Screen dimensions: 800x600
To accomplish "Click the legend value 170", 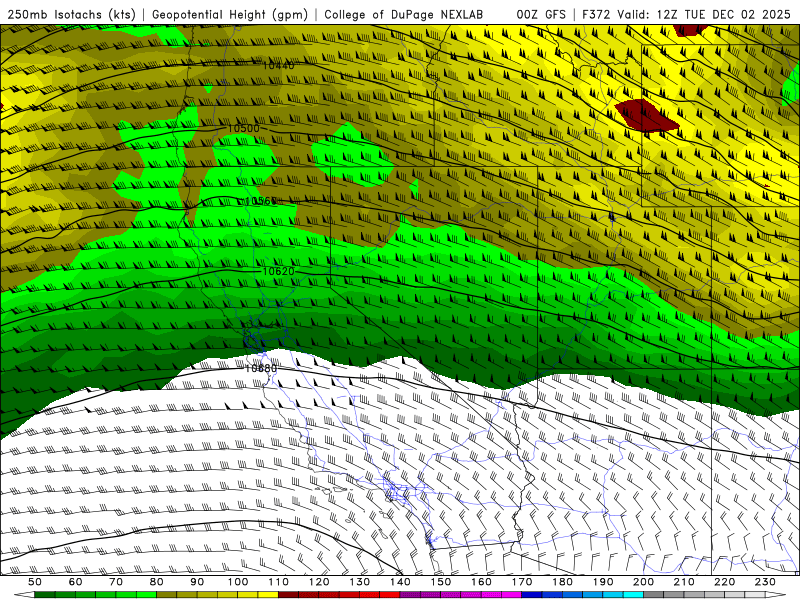I will 522,582.
